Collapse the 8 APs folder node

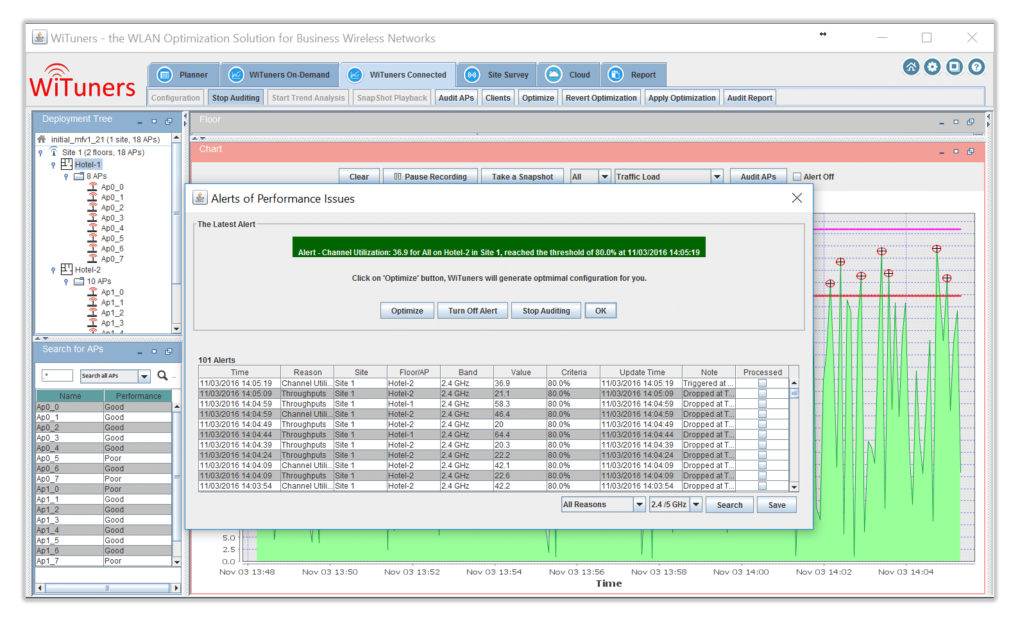[66, 176]
